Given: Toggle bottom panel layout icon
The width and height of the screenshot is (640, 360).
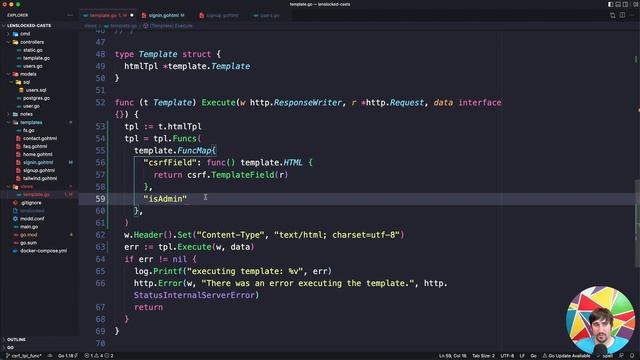Looking at the screenshot, I should 618,4.
